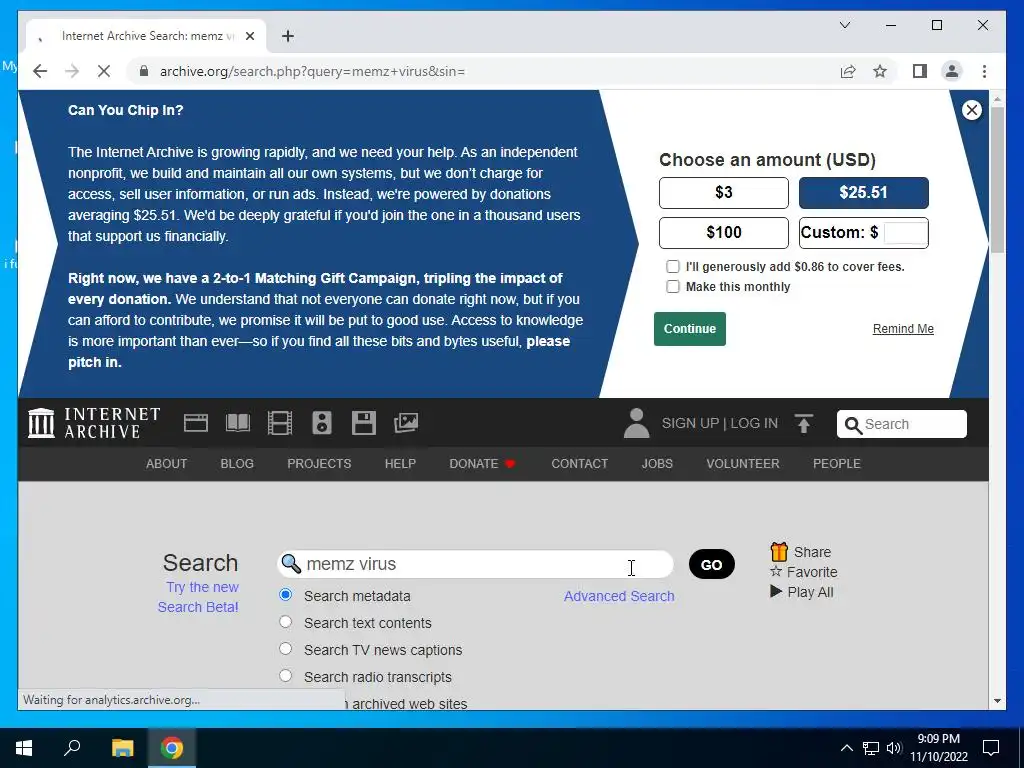
Task: Open the DONATE menu item
Action: click(482, 464)
